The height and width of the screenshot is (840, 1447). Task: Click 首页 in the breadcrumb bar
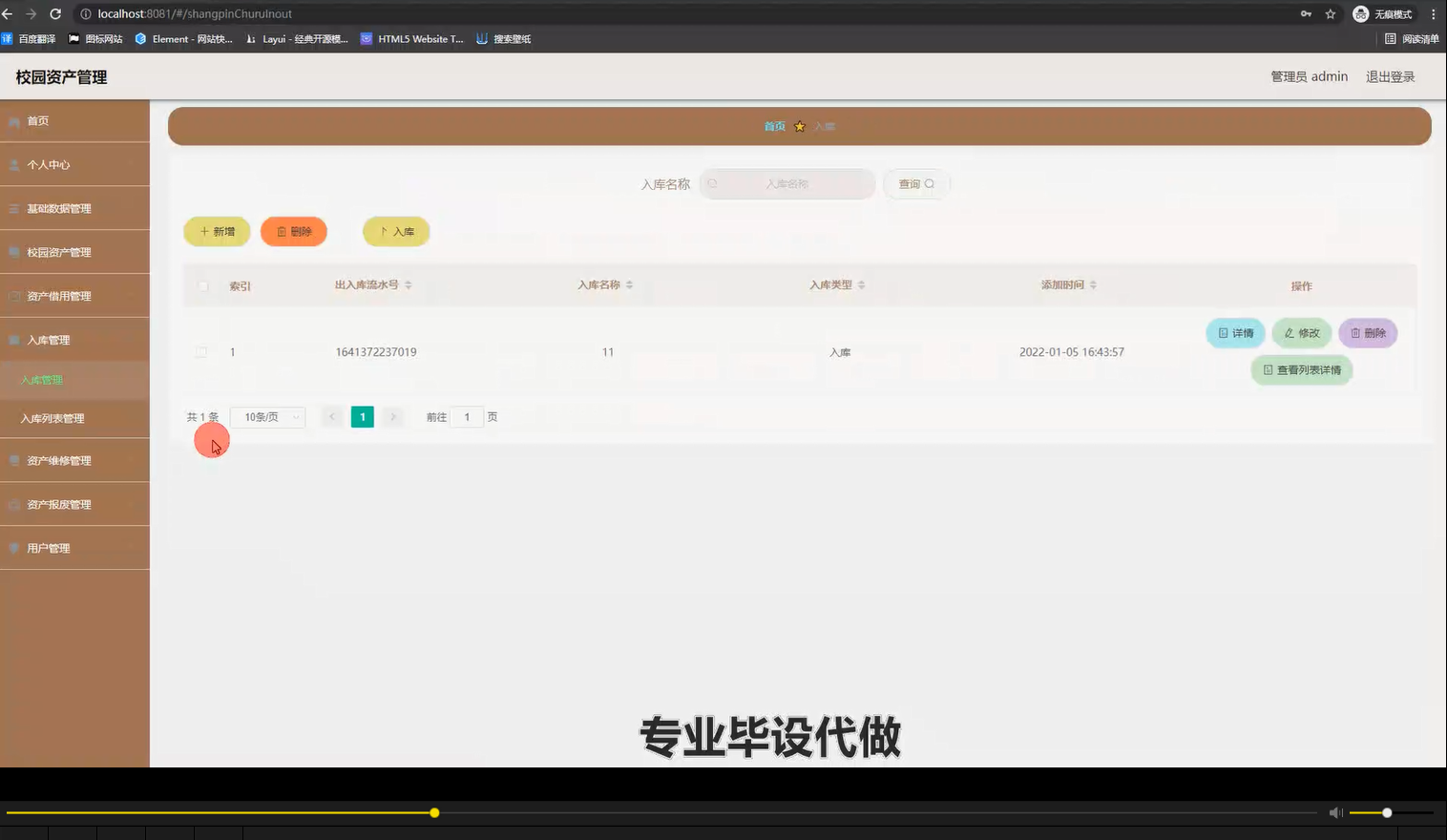point(773,125)
